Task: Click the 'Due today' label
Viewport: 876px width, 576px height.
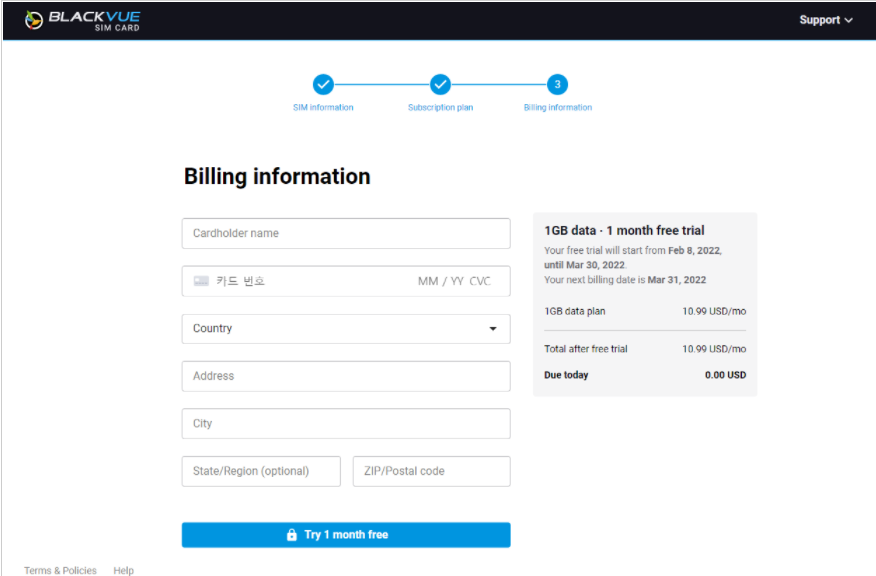Action: [x=566, y=375]
